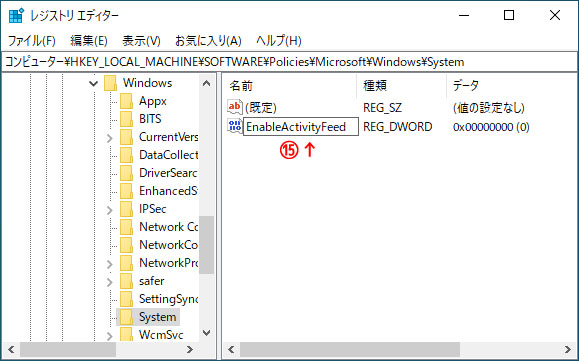This screenshot has width=579, height=361.
Task: Click the NetworkPro folder icon
Action: pos(126,263)
